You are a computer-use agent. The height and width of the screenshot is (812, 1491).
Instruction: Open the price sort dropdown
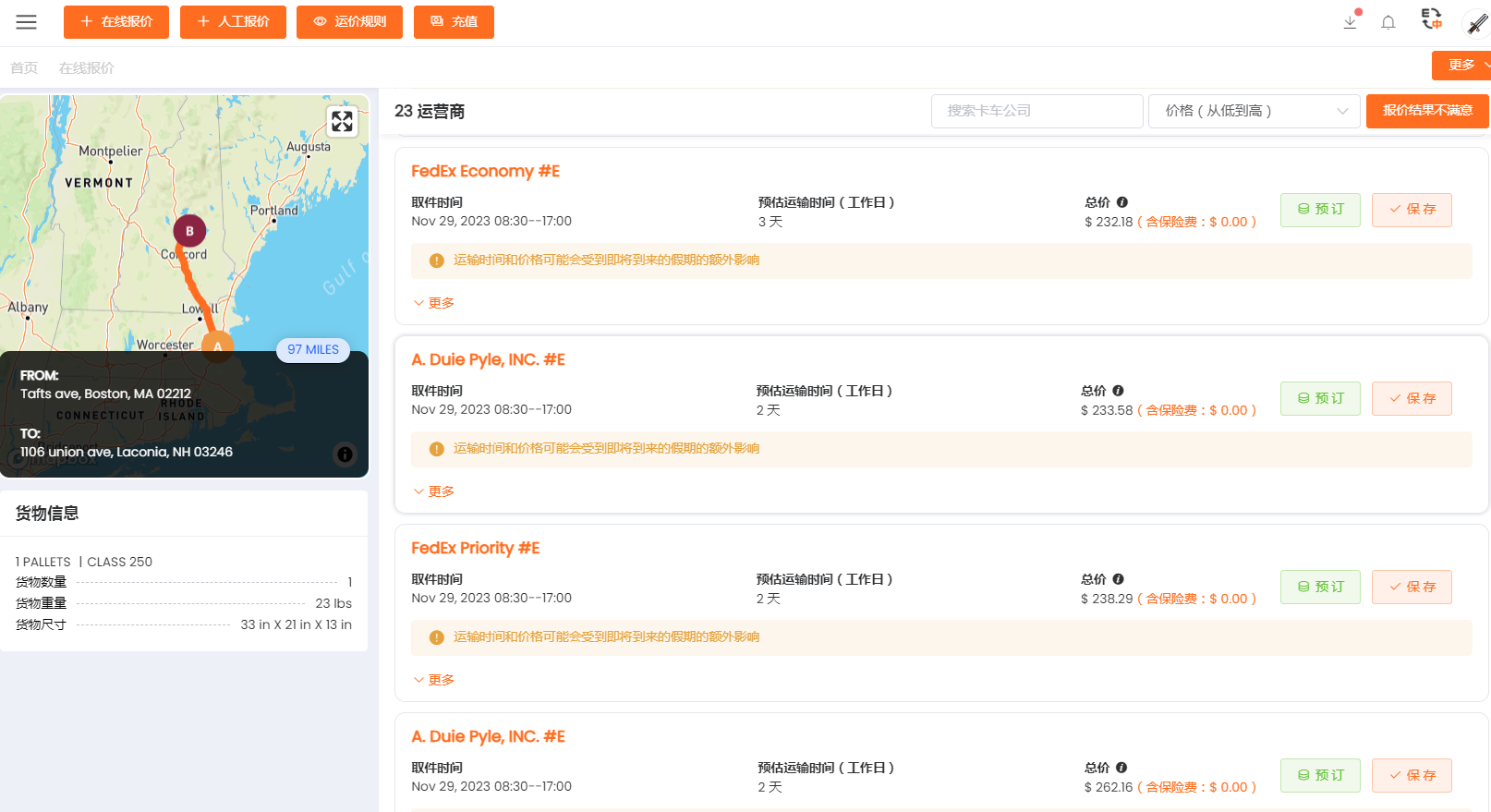pyautogui.click(x=1254, y=111)
